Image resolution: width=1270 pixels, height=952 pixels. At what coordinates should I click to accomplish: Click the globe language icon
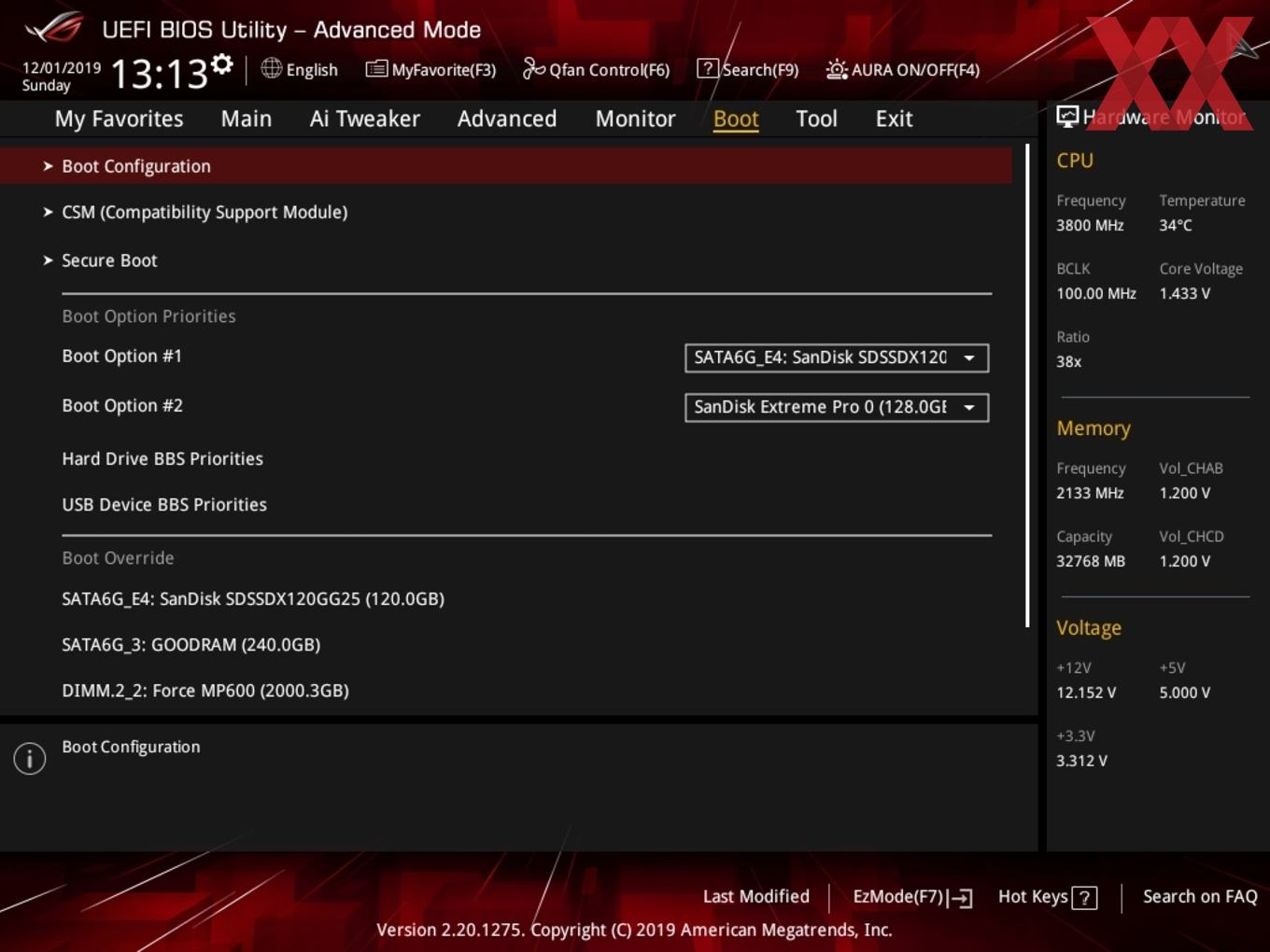(x=271, y=68)
